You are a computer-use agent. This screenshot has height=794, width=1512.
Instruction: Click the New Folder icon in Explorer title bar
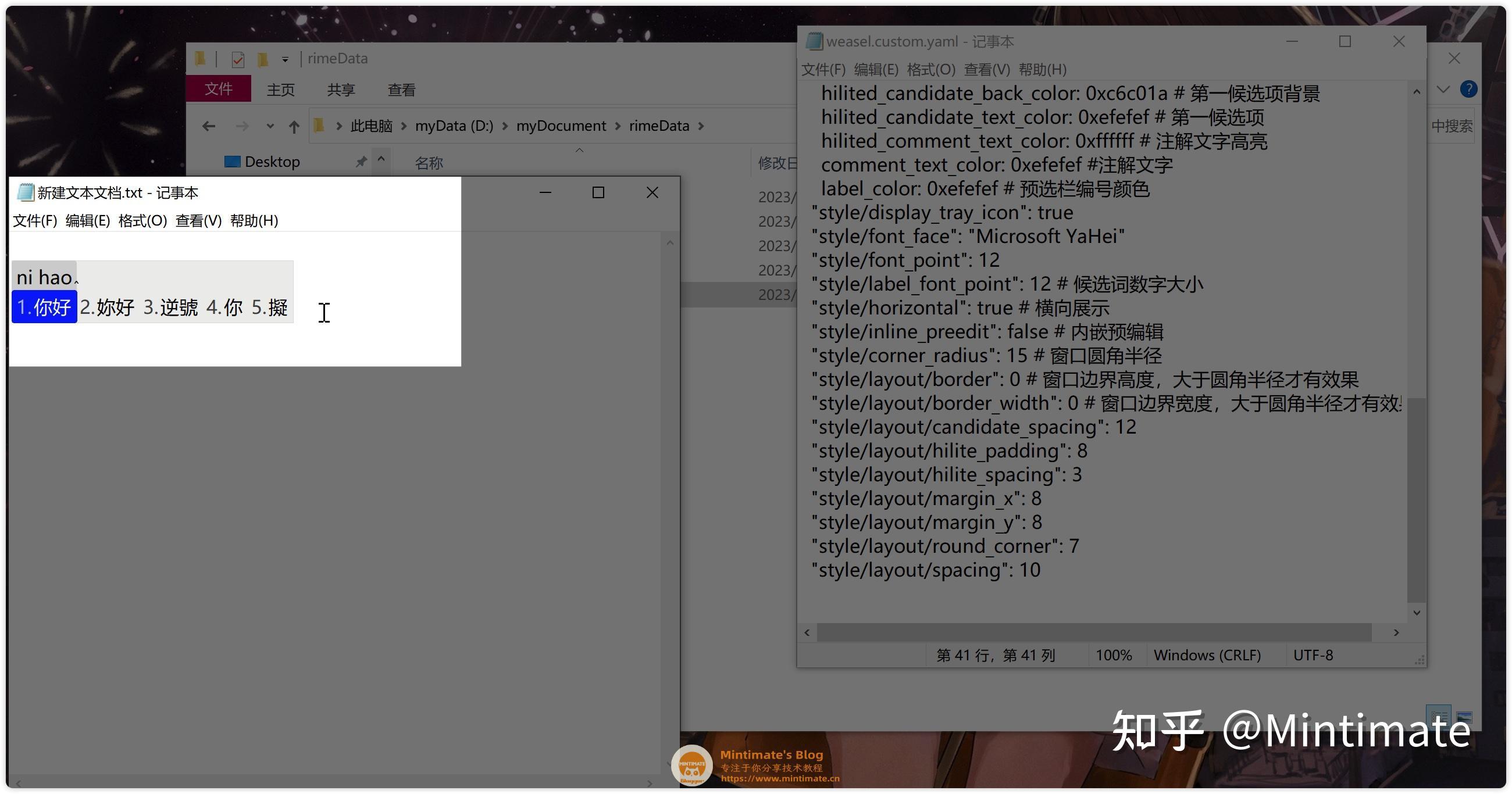click(262, 59)
